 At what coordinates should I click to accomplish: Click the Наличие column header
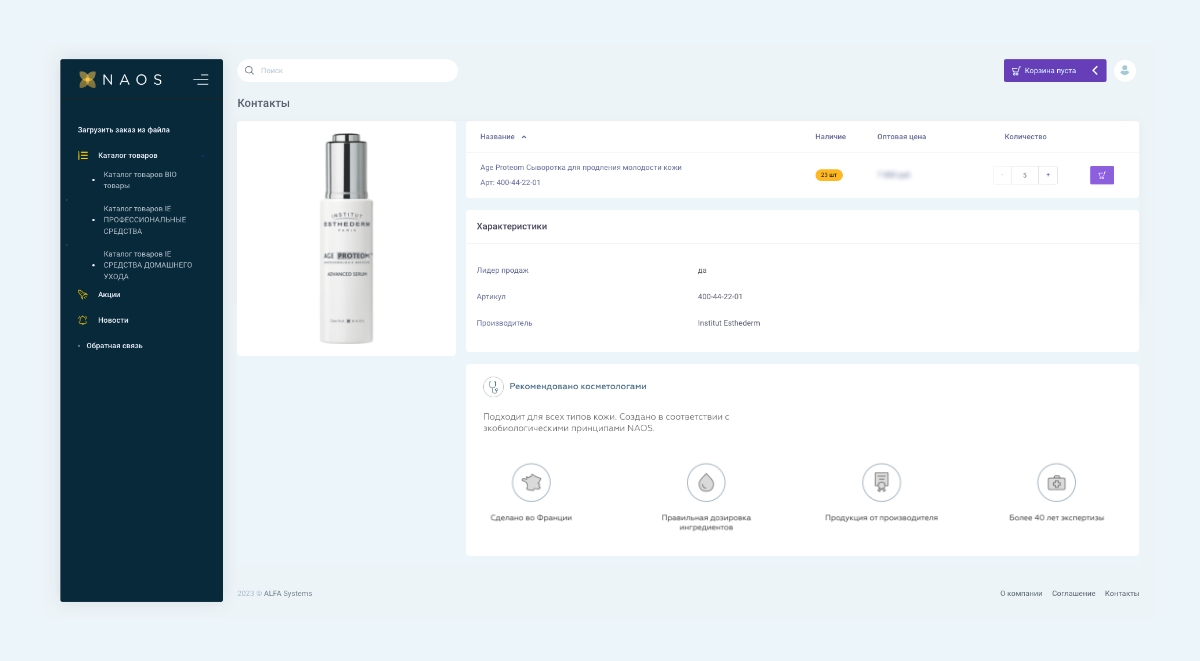click(x=830, y=137)
